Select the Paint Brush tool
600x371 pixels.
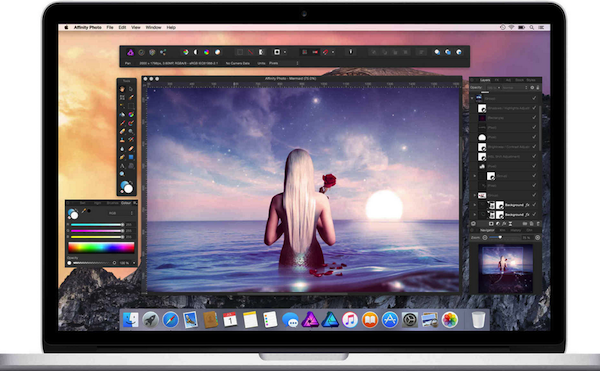[x=122, y=123]
